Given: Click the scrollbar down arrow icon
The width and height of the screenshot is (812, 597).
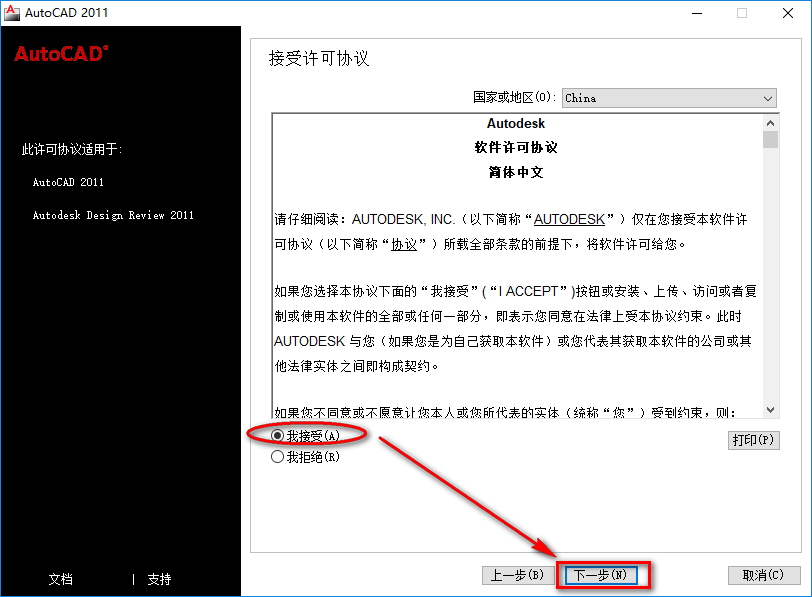Looking at the screenshot, I should click(x=770, y=410).
